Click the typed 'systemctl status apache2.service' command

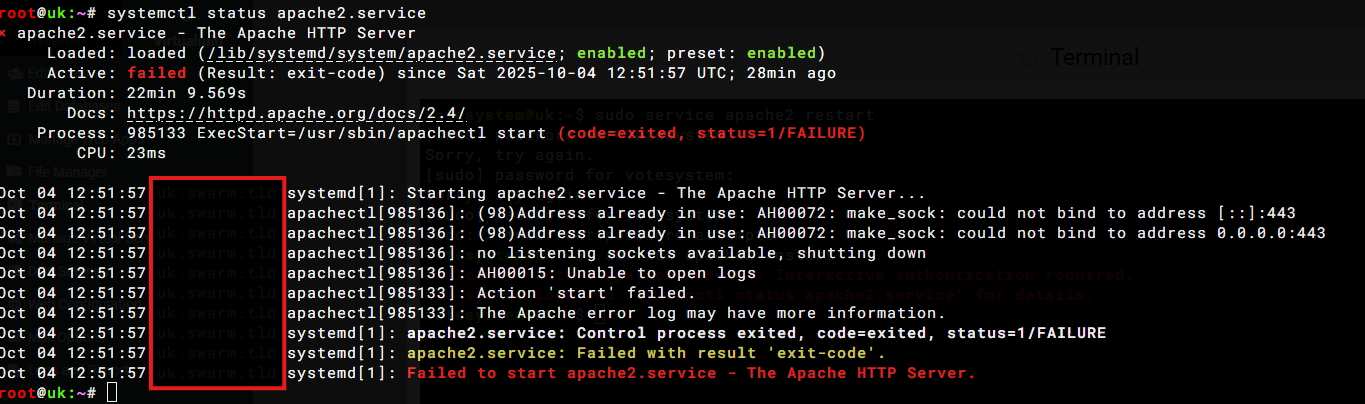point(265,13)
